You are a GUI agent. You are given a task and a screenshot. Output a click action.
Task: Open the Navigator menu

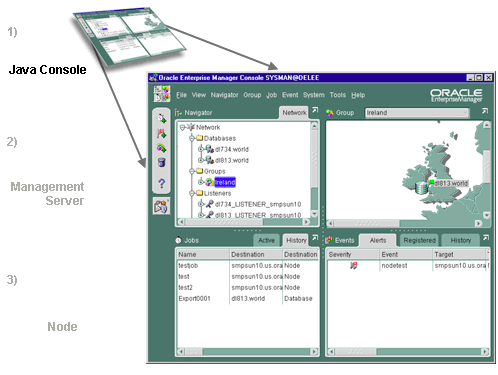(224, 95)
